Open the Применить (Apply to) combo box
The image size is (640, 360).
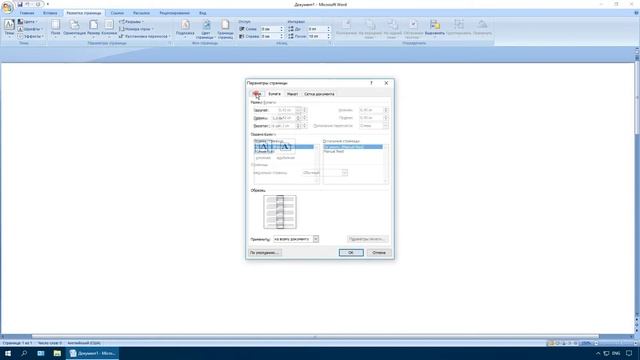click(x=296, y=239)
